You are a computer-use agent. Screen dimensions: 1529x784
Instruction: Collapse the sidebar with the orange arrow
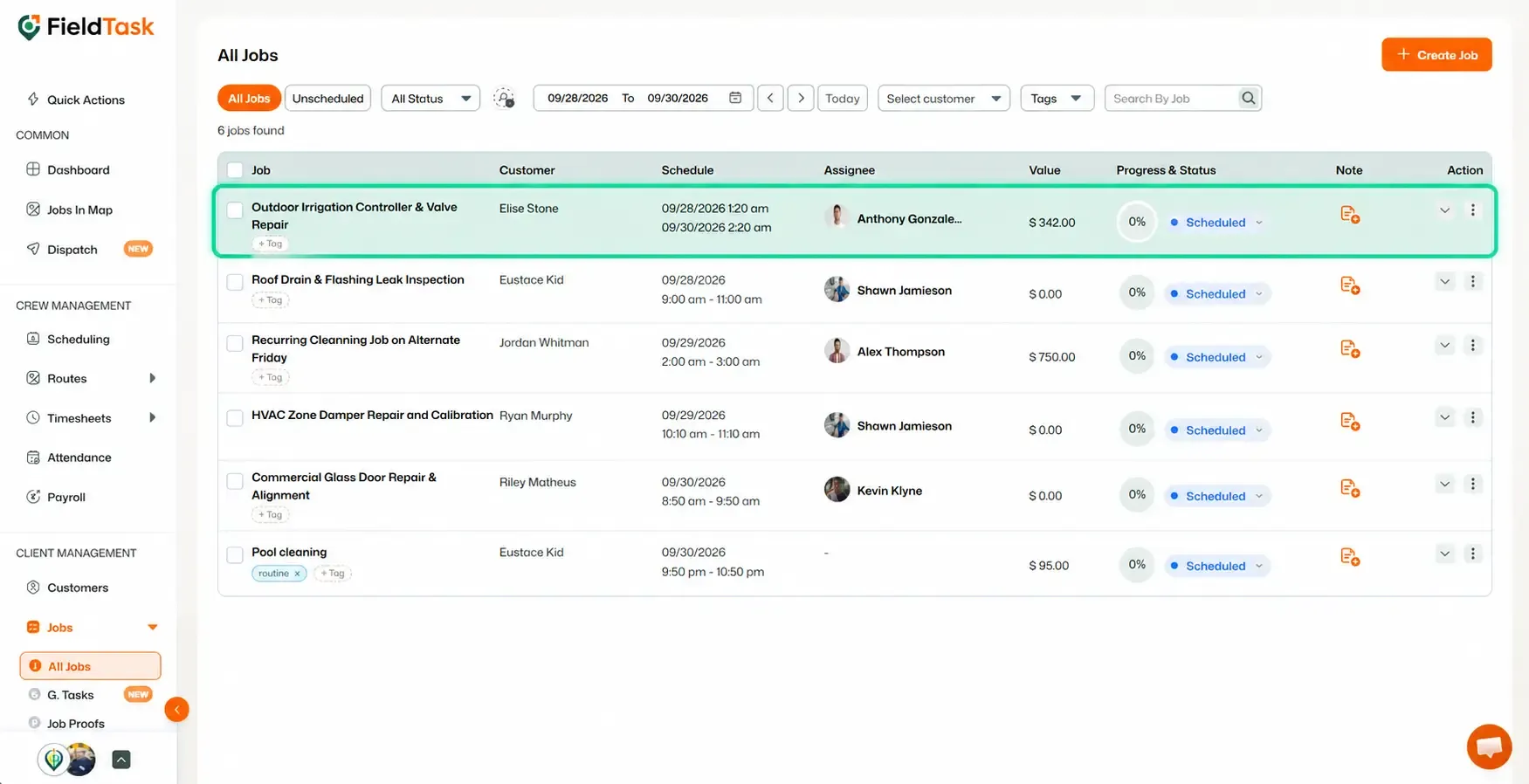(x=176, y=709)
